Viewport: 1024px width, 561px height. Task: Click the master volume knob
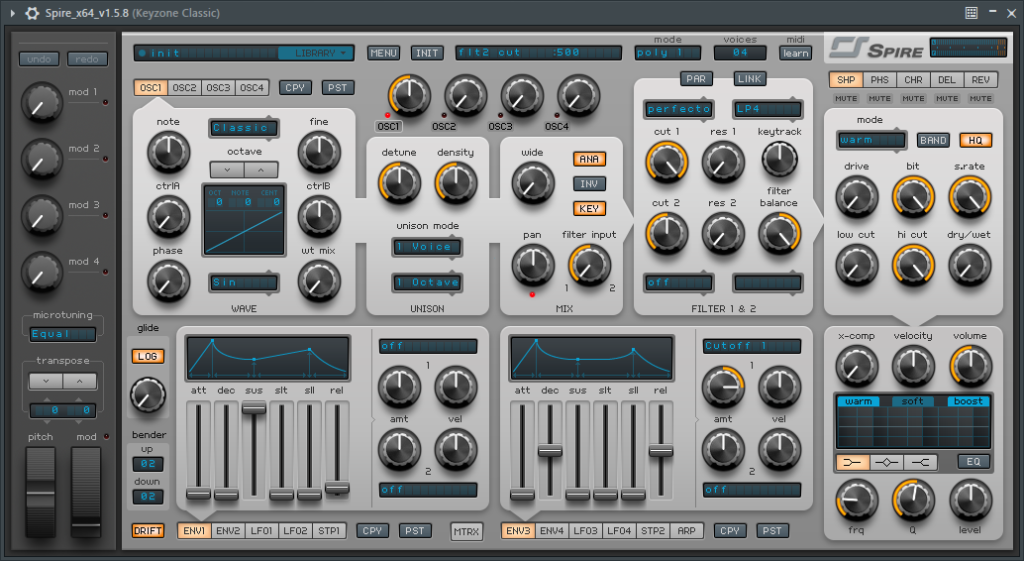970,366
